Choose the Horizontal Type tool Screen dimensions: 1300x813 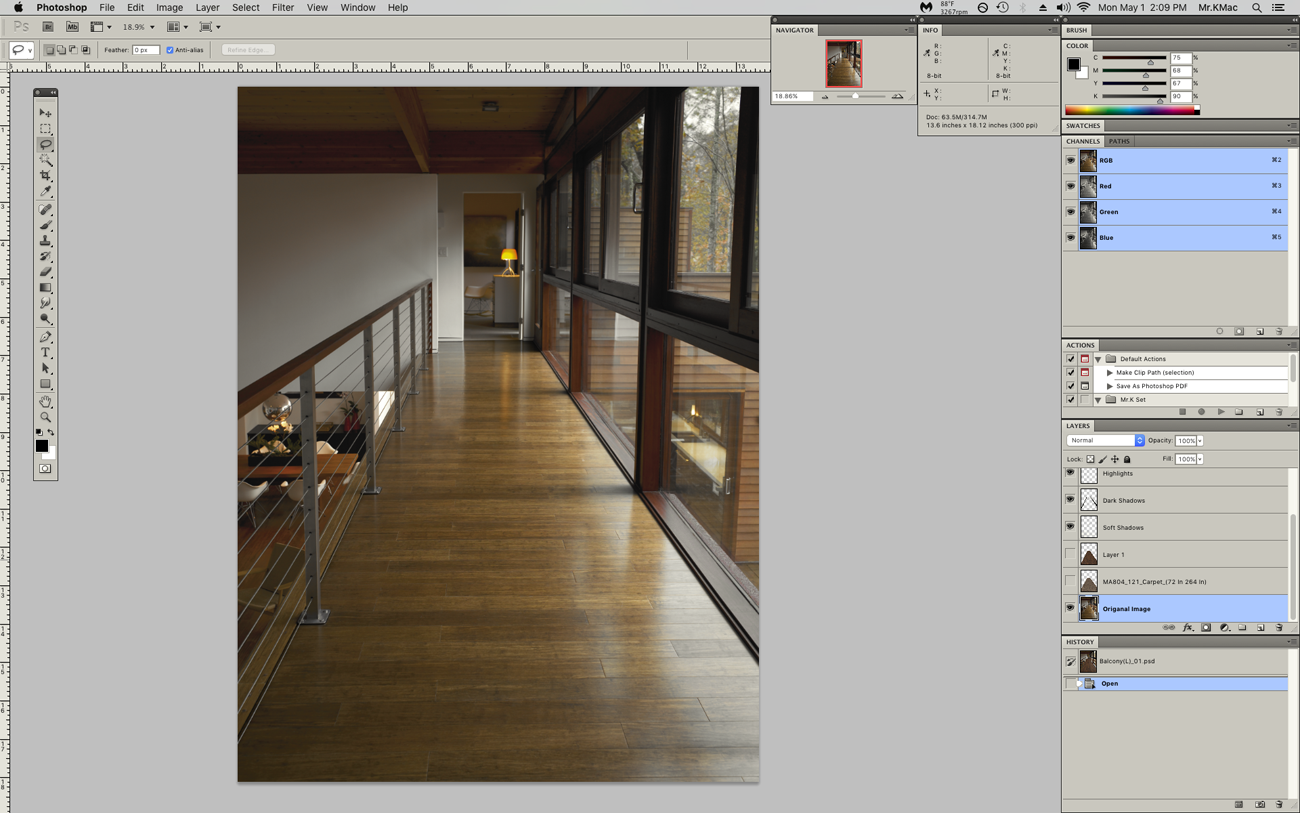tap(45, 353)
